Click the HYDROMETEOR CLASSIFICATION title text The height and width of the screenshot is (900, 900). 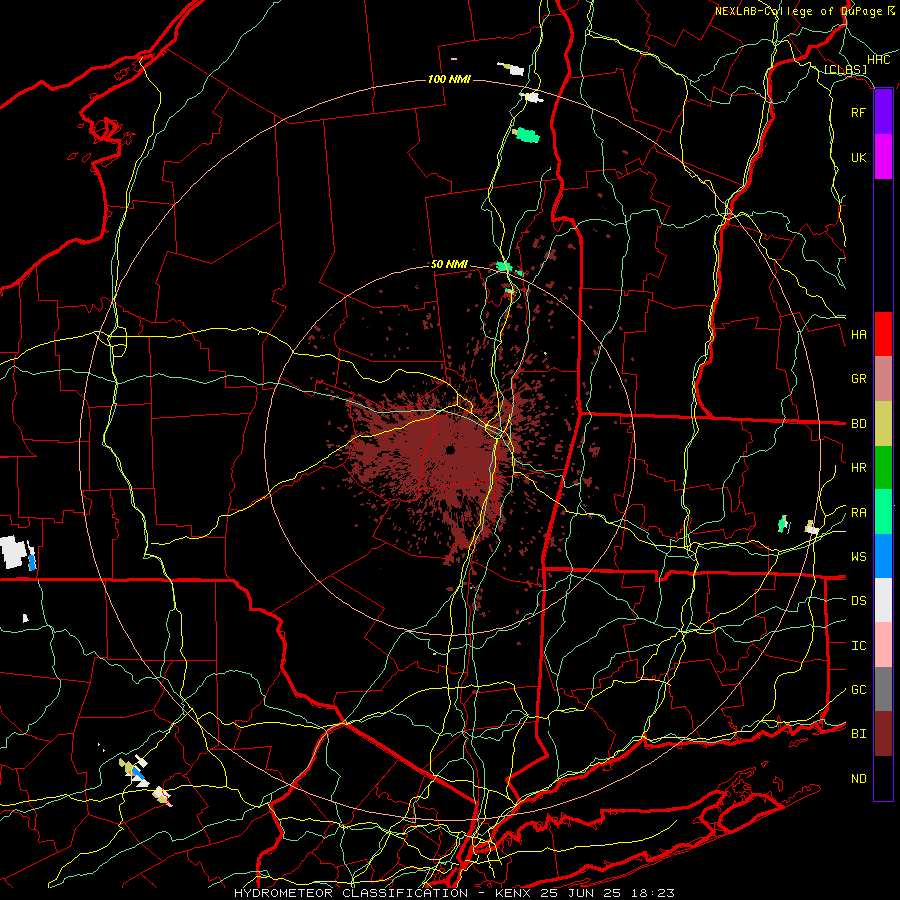coord(351,893)
